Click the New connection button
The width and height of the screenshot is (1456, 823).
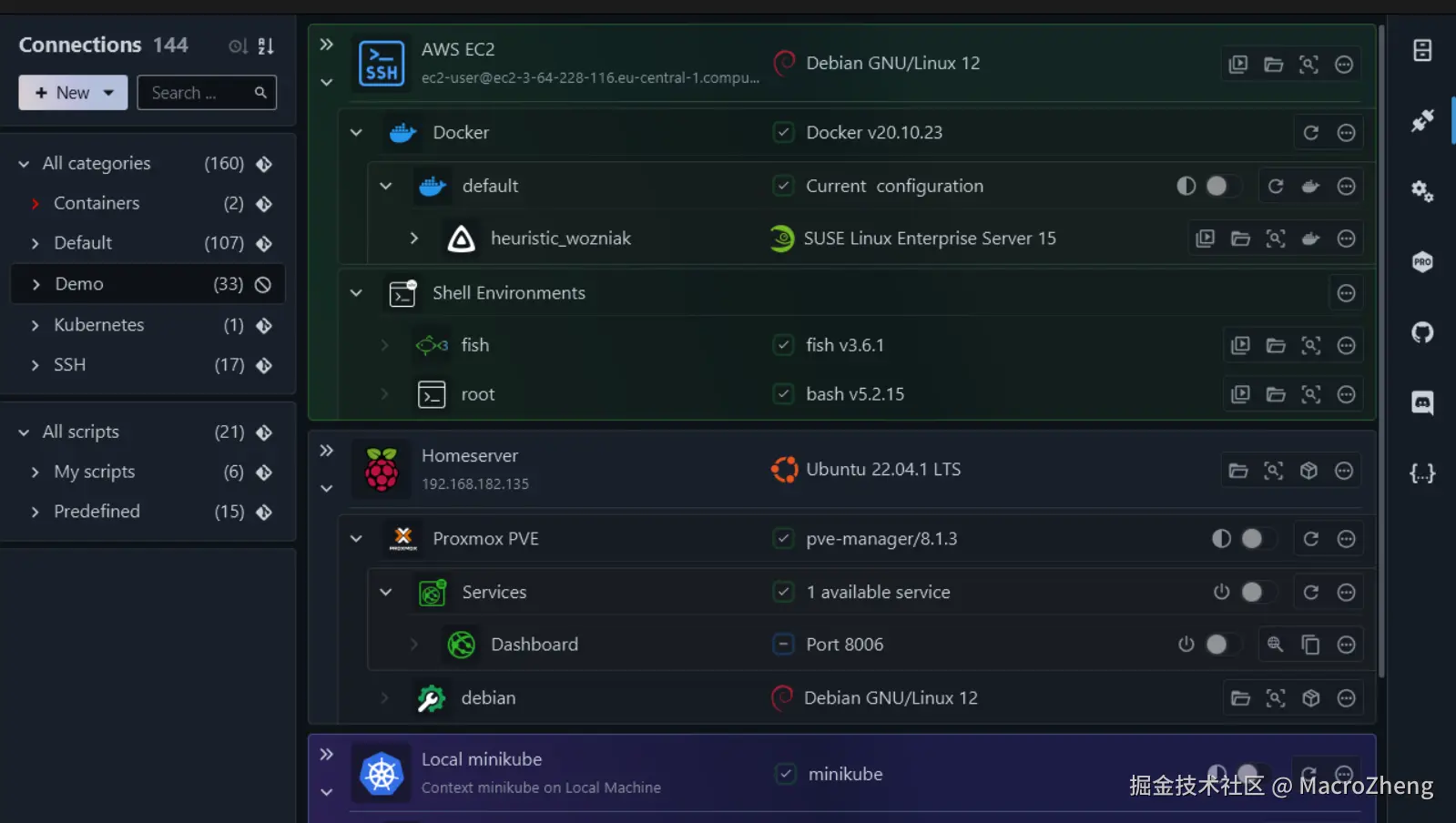click(73, 93)
